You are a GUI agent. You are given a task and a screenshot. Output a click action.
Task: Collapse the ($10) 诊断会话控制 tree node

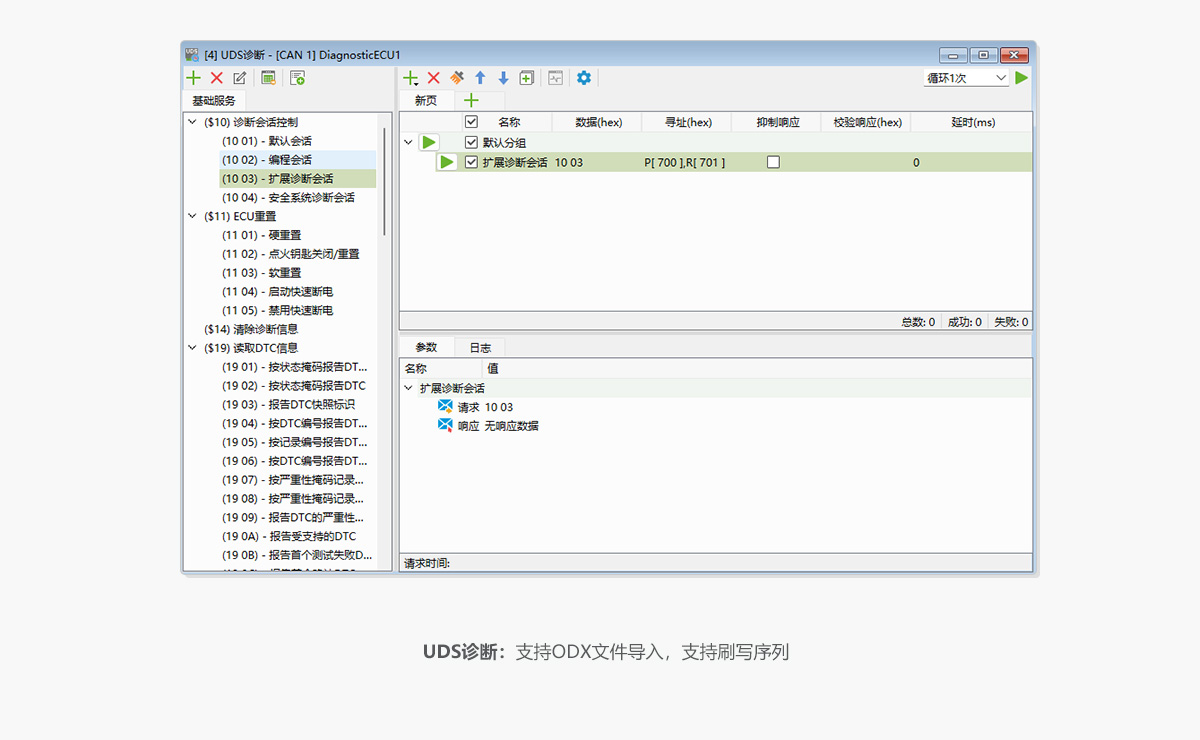coord(193,122)
